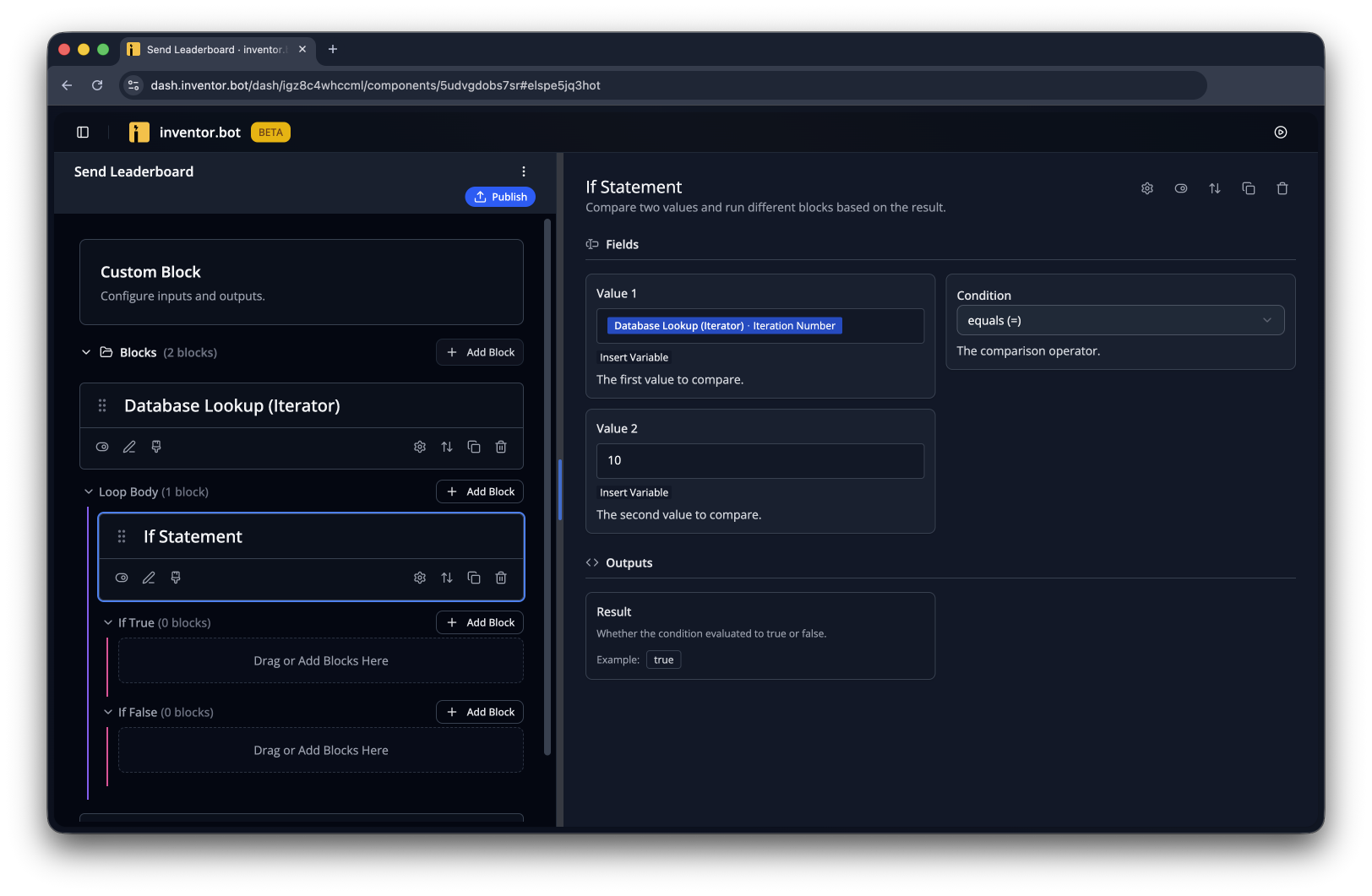1372x896 pixels.
Task: Click the If False drop zone
Action: pos(321,750)
